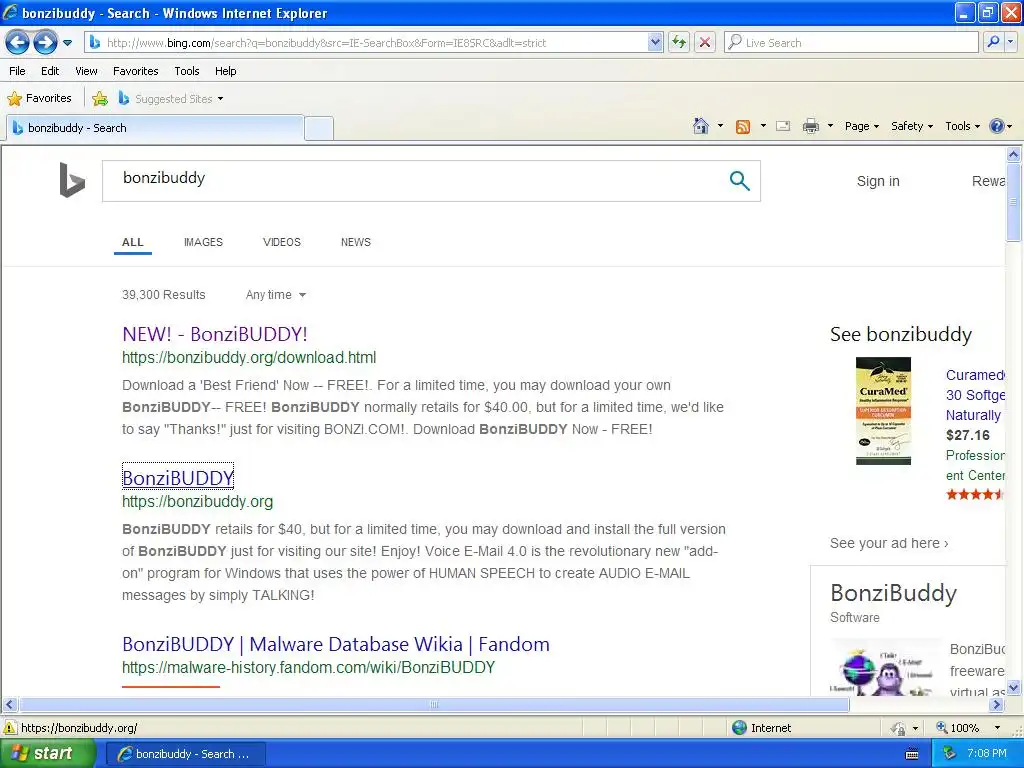Open the Windows Start button
Image resolution: width=1024 pixels, height=768 pixels.
(47, 754)
